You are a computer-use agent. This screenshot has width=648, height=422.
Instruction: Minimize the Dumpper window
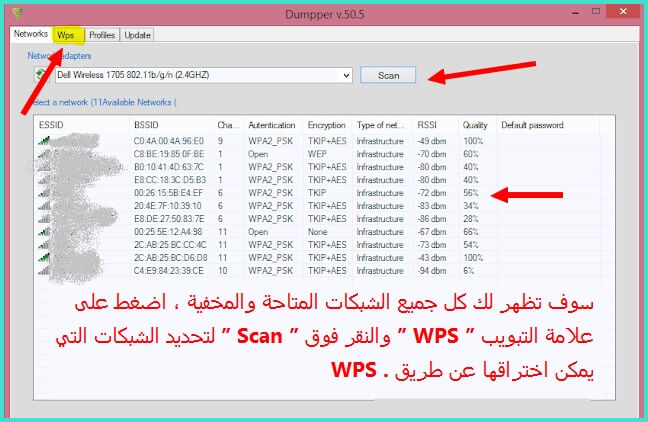(575, 12)
